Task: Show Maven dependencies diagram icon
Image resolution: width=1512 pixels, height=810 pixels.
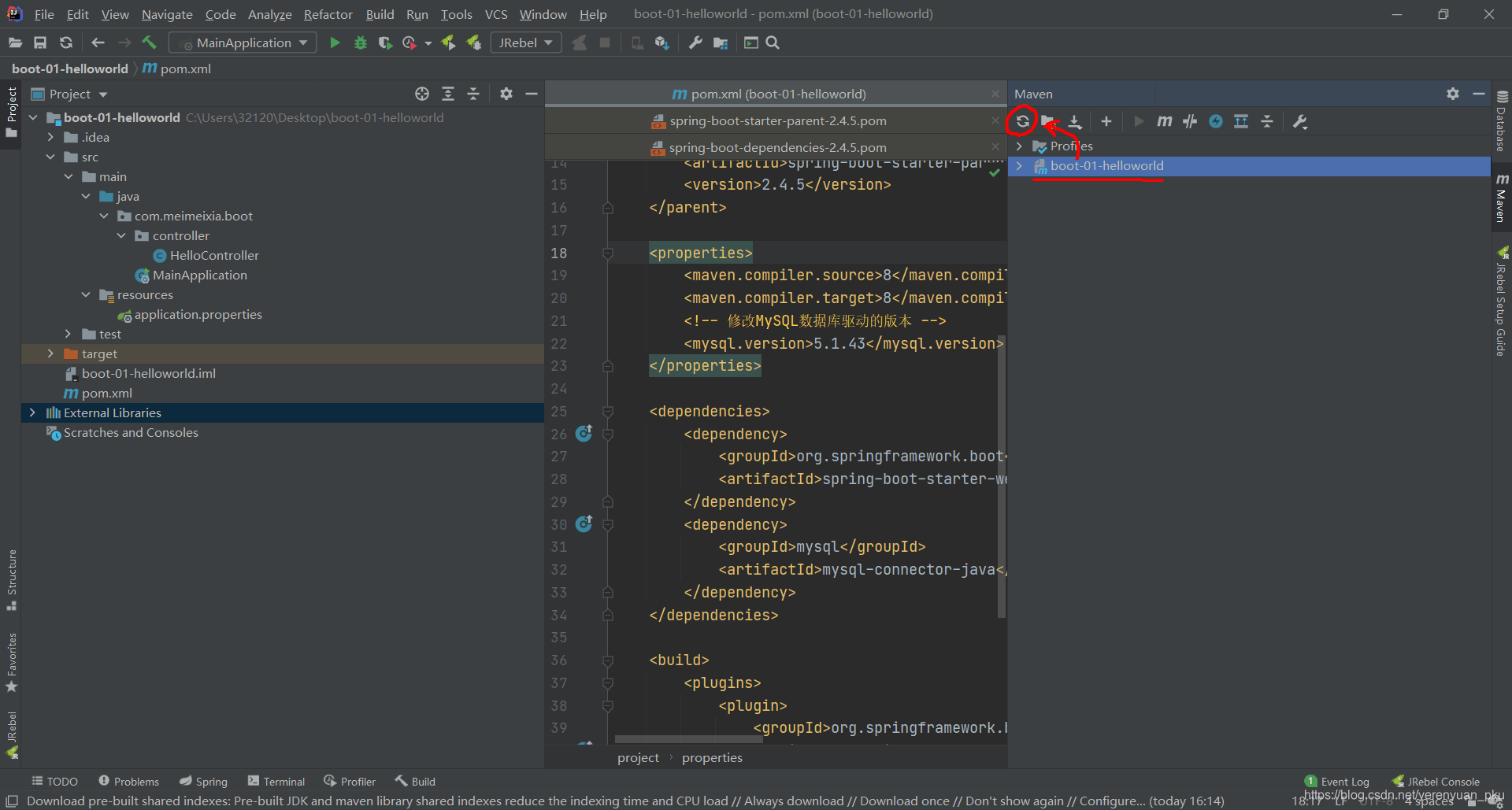Action: click(x=1241, y=121)
